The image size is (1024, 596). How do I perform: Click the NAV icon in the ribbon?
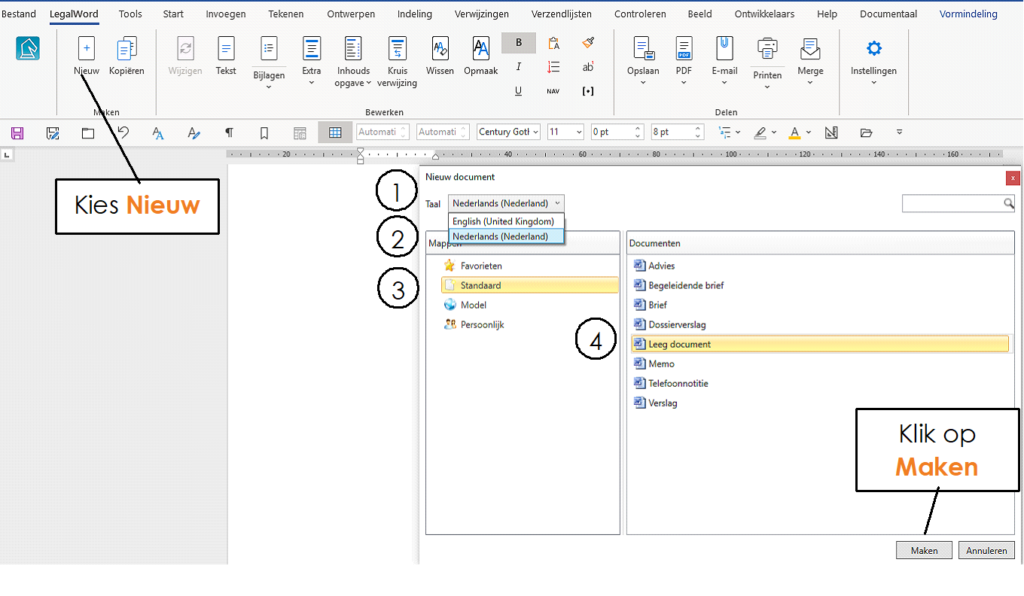[x=553, y=91]
